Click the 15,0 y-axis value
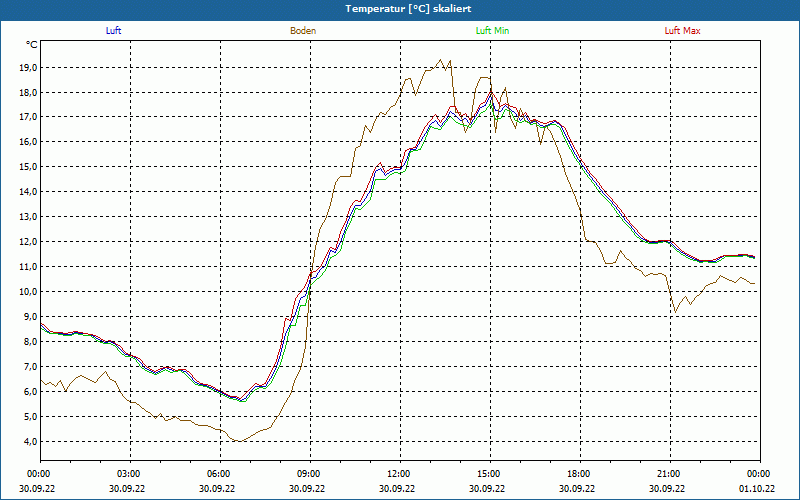The height and width of the screenshot is (500, 800). 29,167
